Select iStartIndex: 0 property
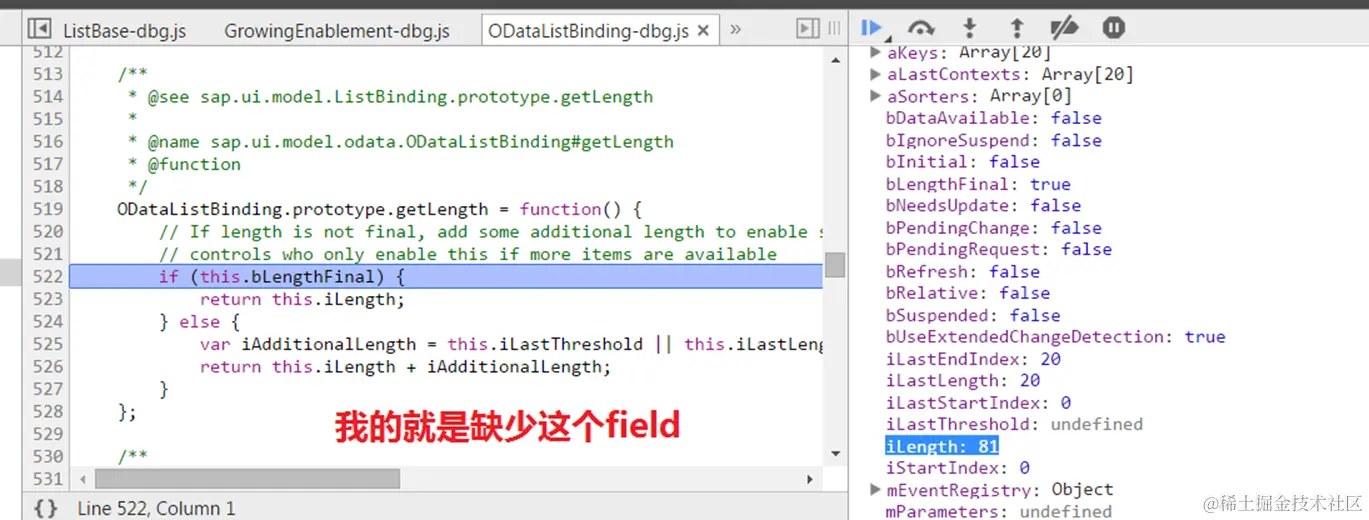The height and width of the screenshot is (520, 1369). [957, 468]
